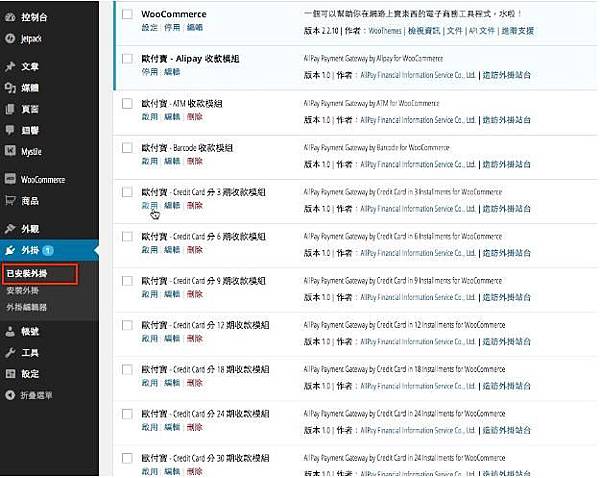Click 停用 under 歐付寶 Alipay 收款模組

(149, 72)
